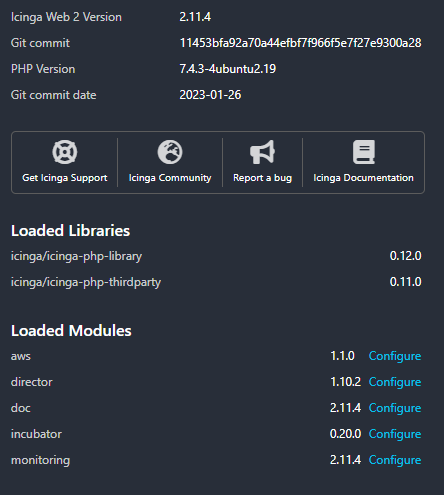Click the Icinga Web 2 version number

pos(195,17)
